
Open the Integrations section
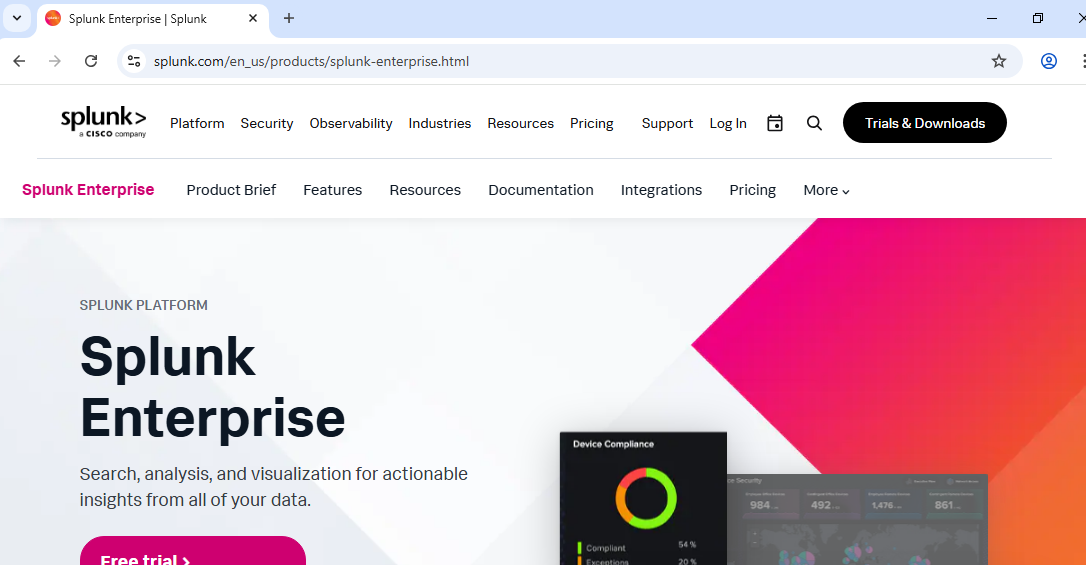(661, 190)
